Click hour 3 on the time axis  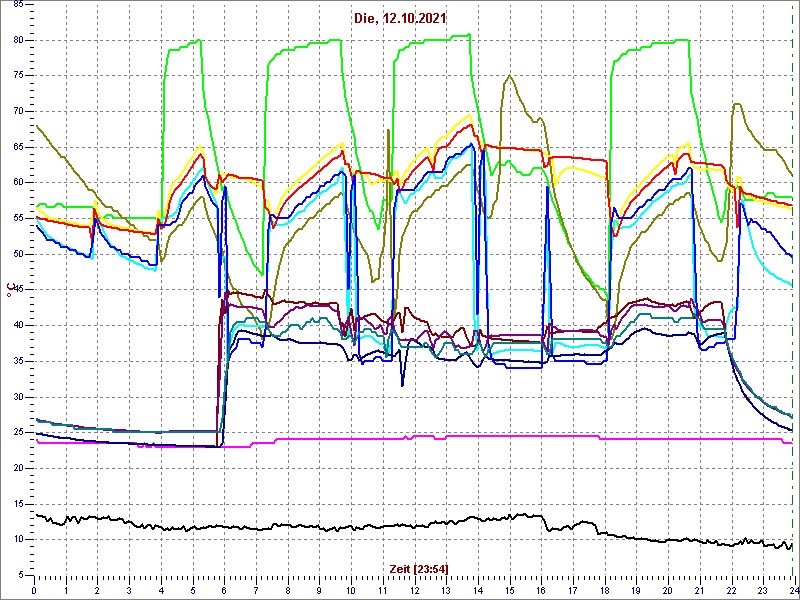coord(129,590)
